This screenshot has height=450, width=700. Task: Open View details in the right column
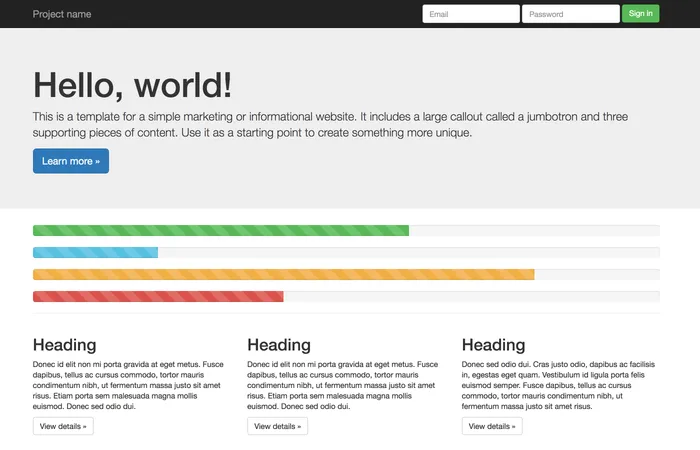click(492, 426)
